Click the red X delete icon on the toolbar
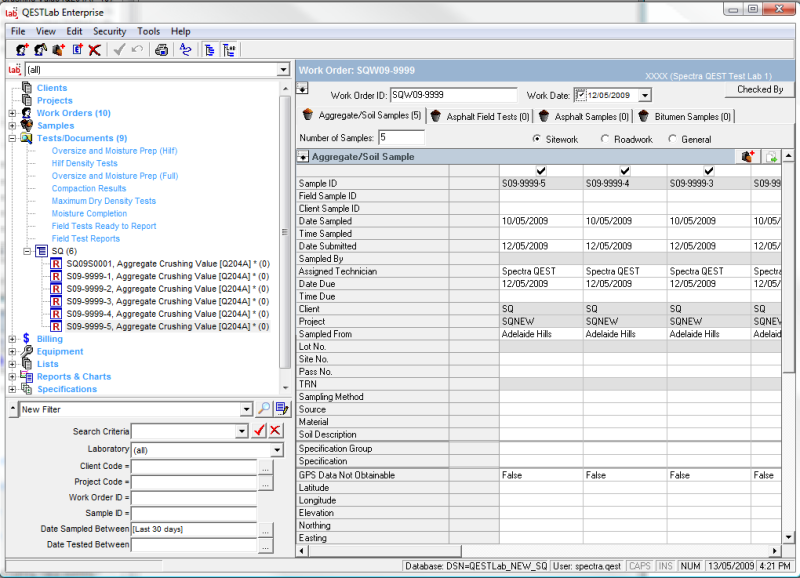 [92, 49]
